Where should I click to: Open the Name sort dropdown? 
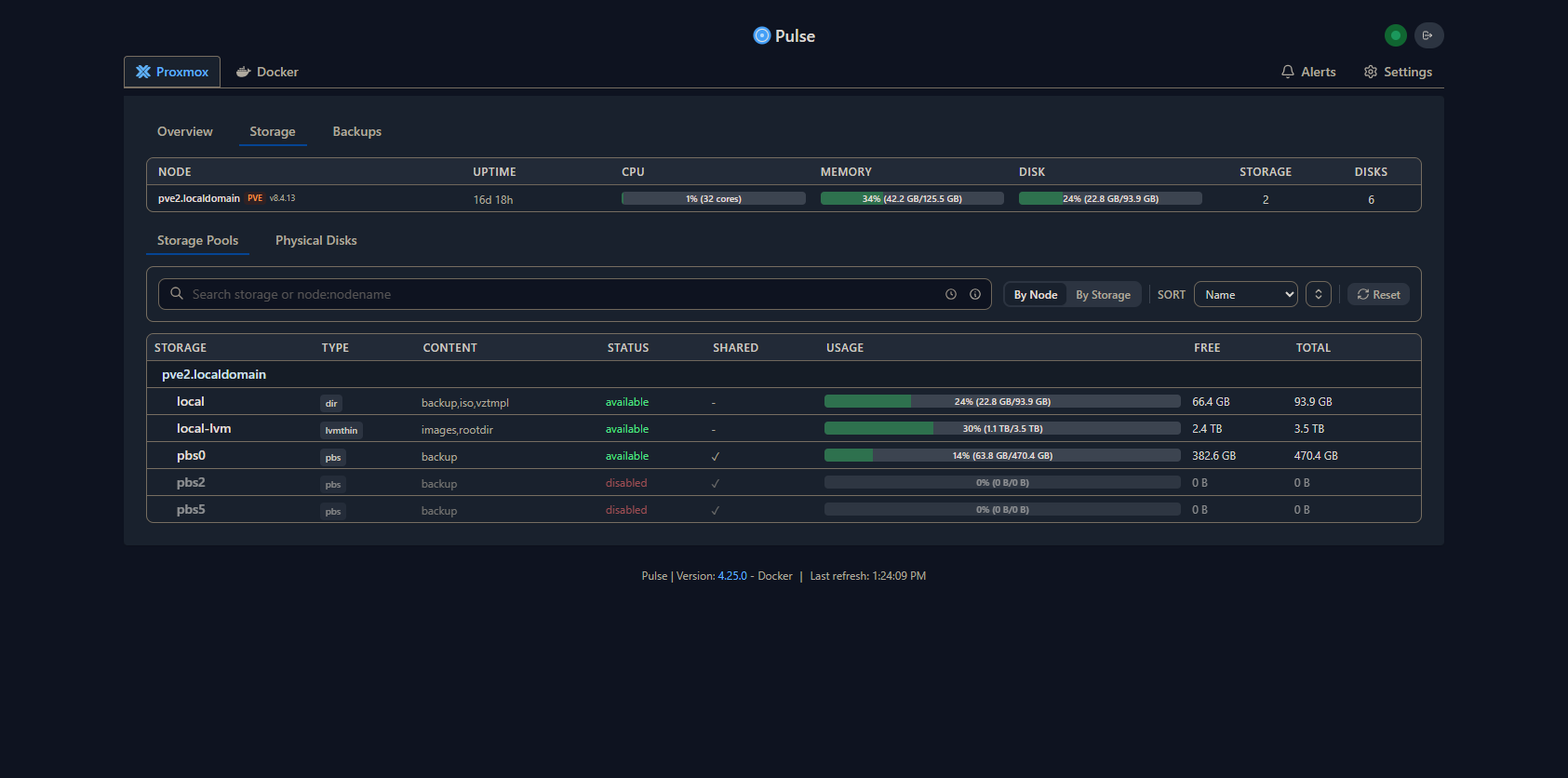pyautogui.click(x=1245, y=294)
